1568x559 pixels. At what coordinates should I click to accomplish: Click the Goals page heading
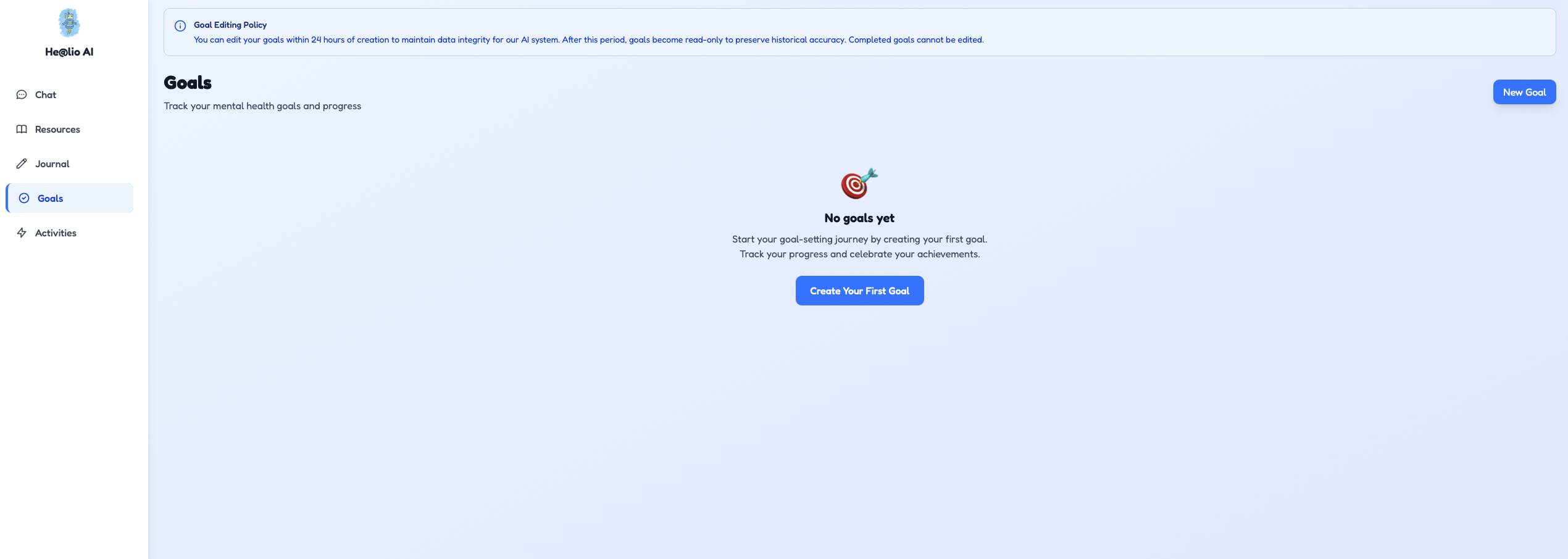188,83
